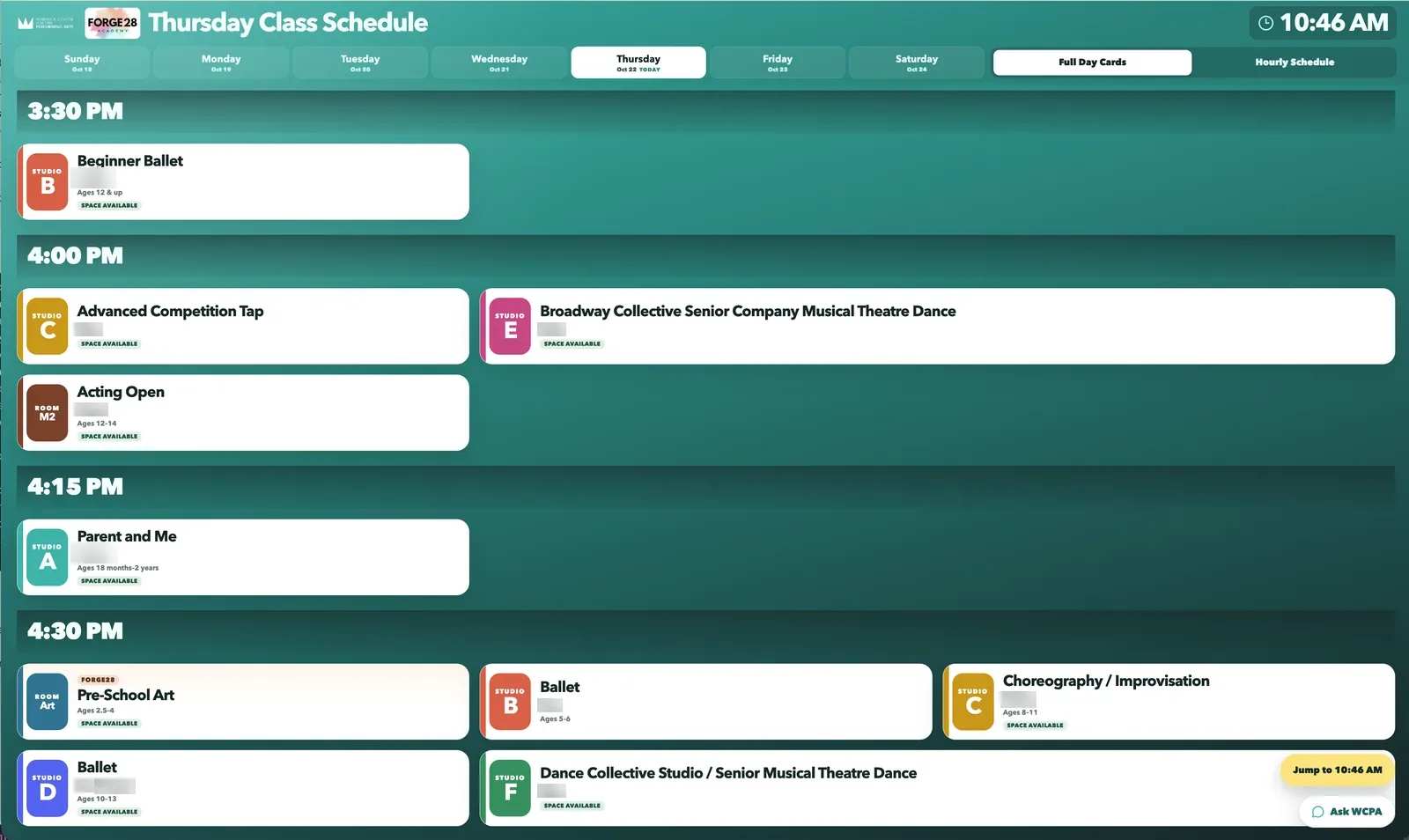Open the Saturday Oct 24 tab
1409x840 pixels.
tap(917, 63)
